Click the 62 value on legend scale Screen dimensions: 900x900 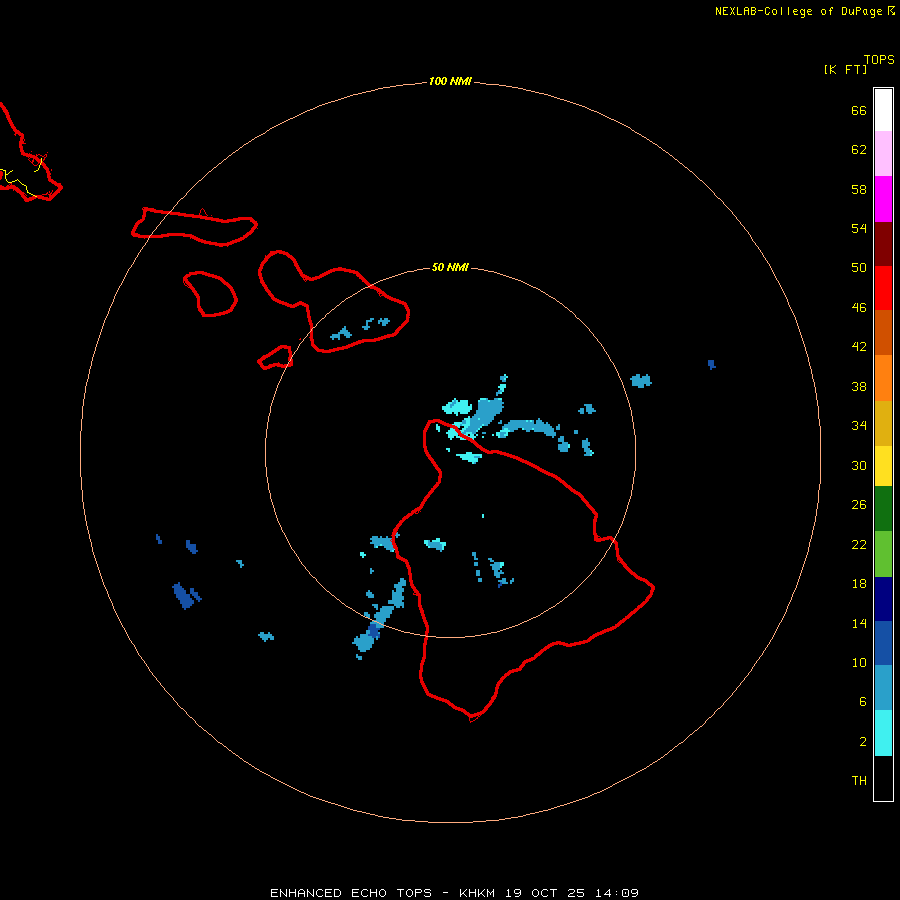pyautogui.click(x=859, y=150)
